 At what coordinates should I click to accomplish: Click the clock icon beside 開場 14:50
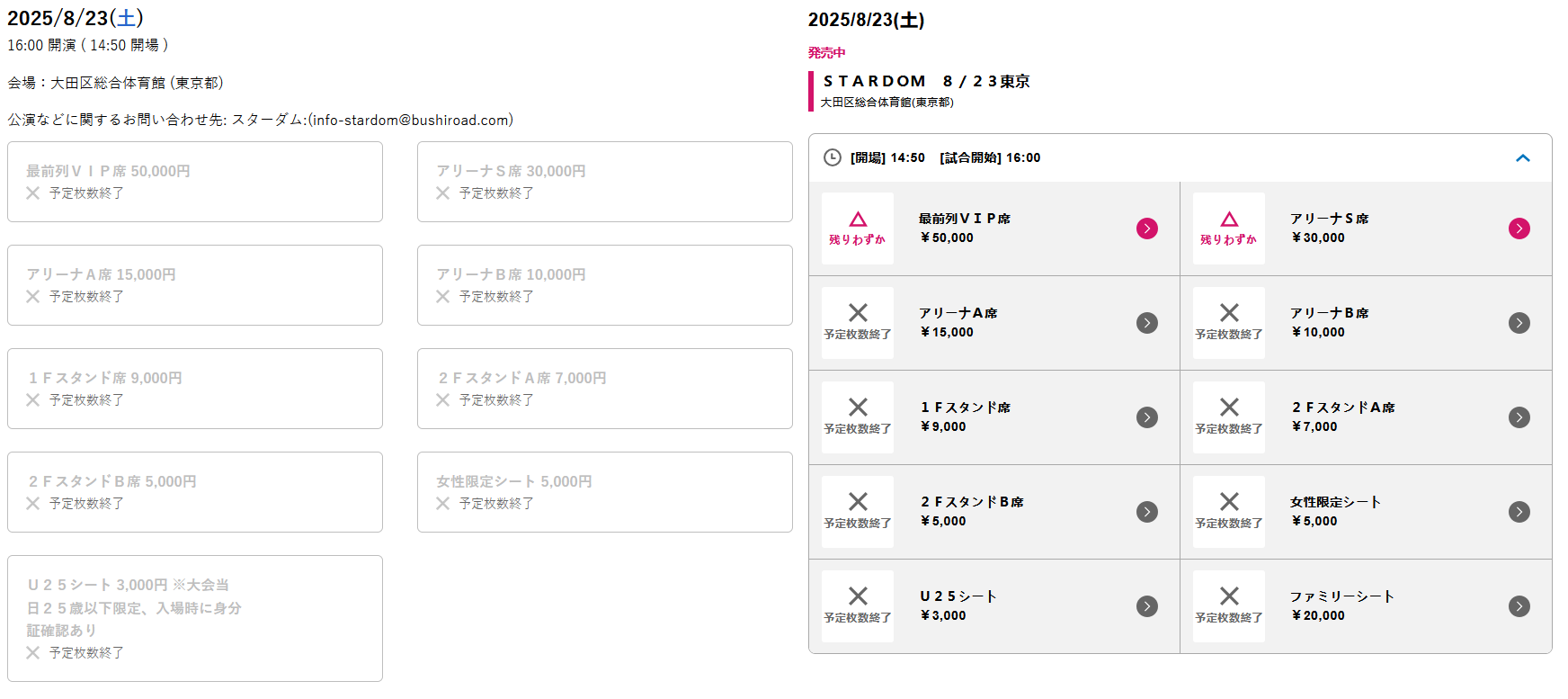(833, 158)
